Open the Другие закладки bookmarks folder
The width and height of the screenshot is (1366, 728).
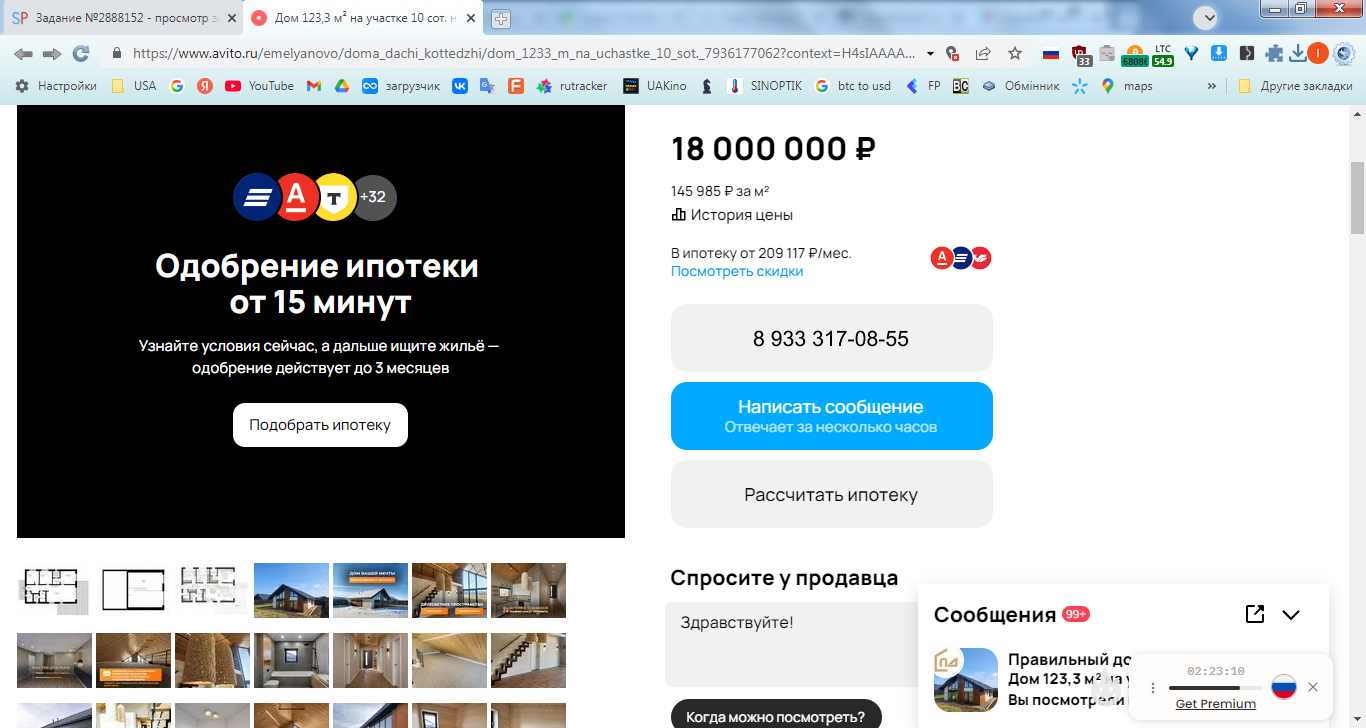point(1295,86)
